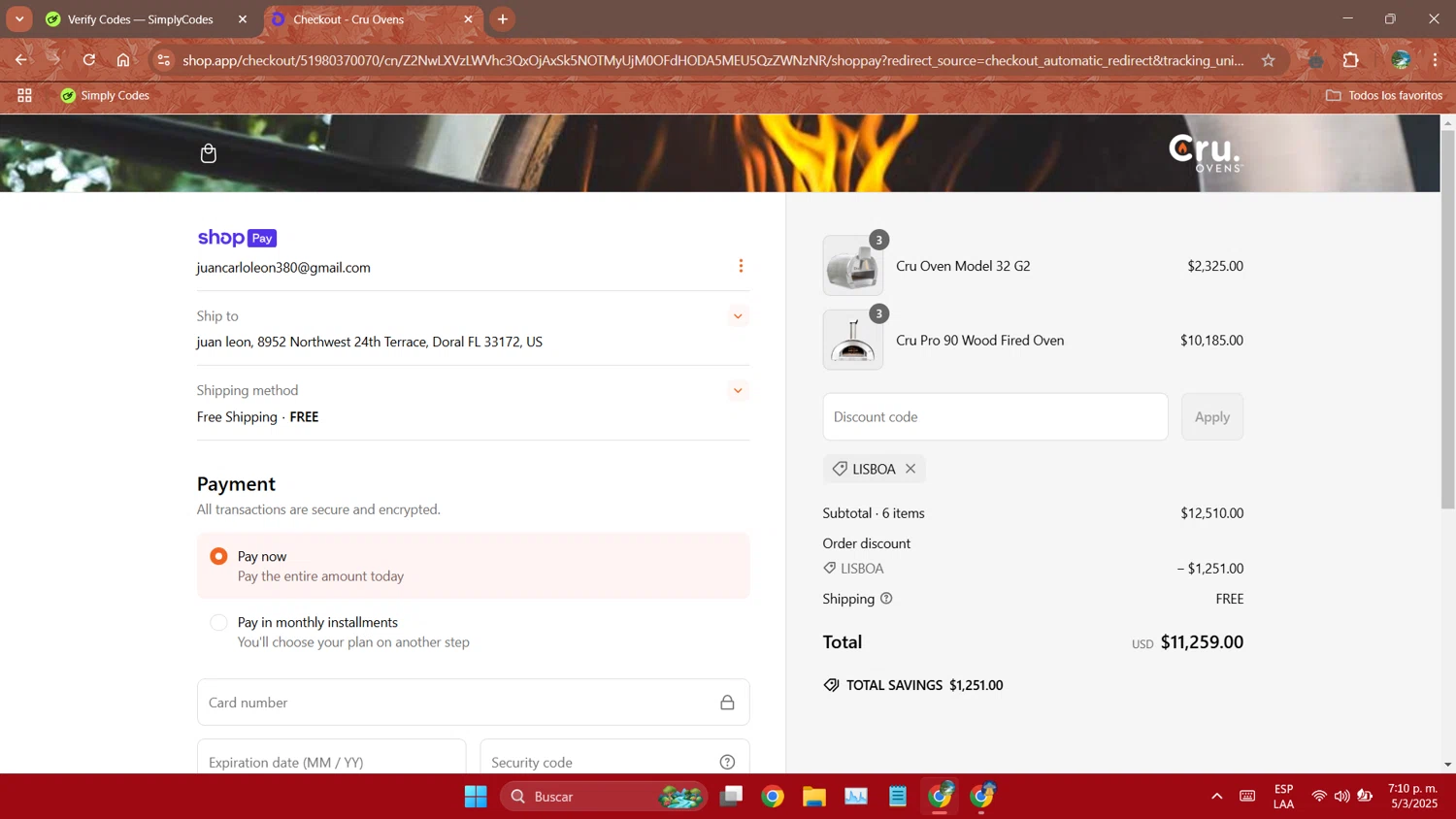
Task: Expand the Shipping method section
Action: pyautogui.click(x=738, y=391)
